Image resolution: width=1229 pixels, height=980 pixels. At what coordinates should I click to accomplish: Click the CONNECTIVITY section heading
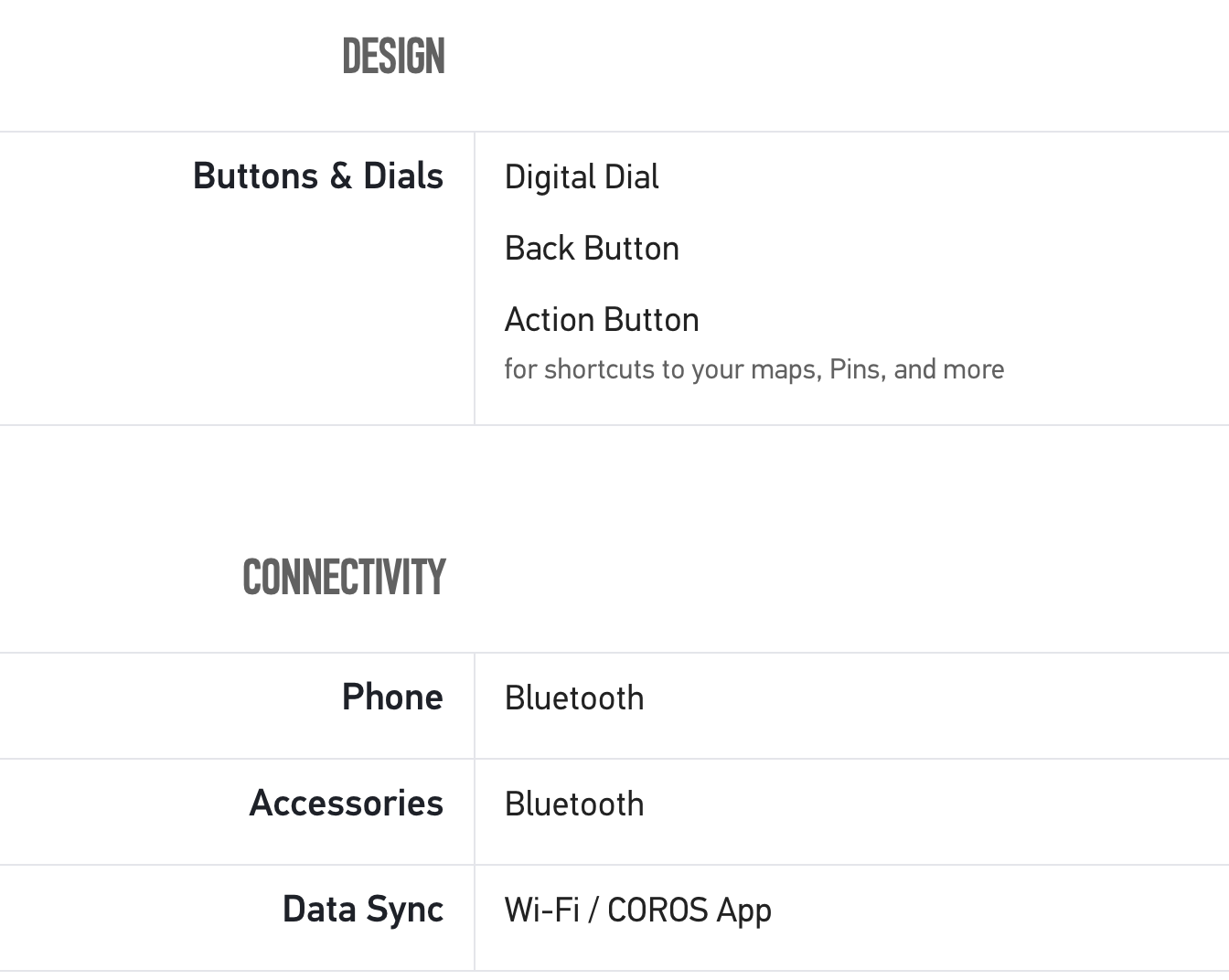click(344, 578)
